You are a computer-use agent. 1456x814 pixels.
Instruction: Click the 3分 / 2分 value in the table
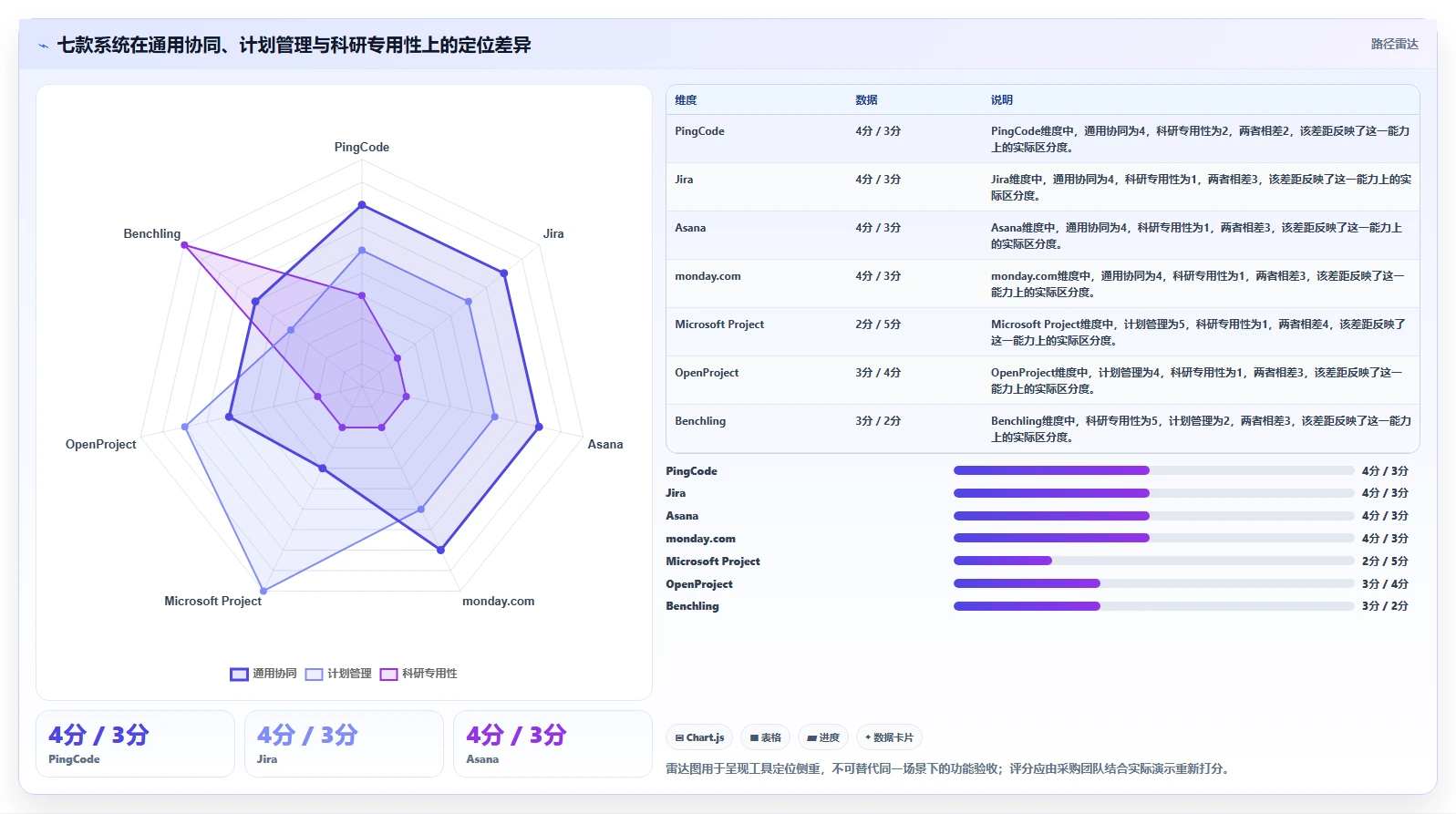[878, 421]
